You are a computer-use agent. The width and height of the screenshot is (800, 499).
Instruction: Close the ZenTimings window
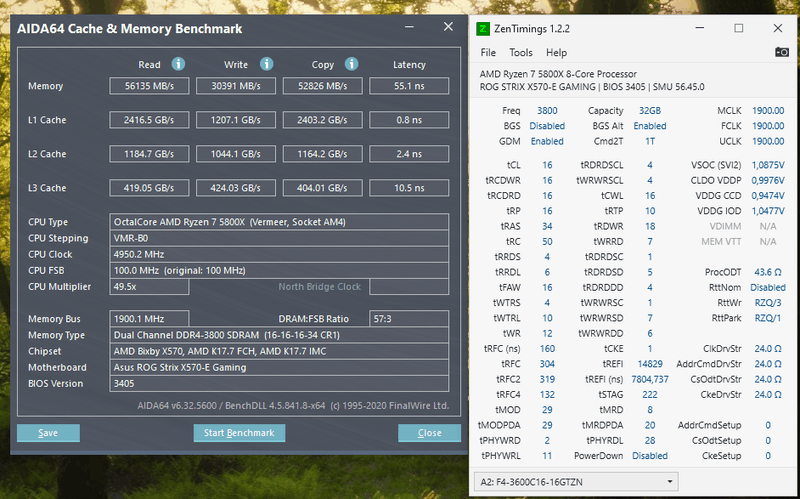click(x=778, y=28)
